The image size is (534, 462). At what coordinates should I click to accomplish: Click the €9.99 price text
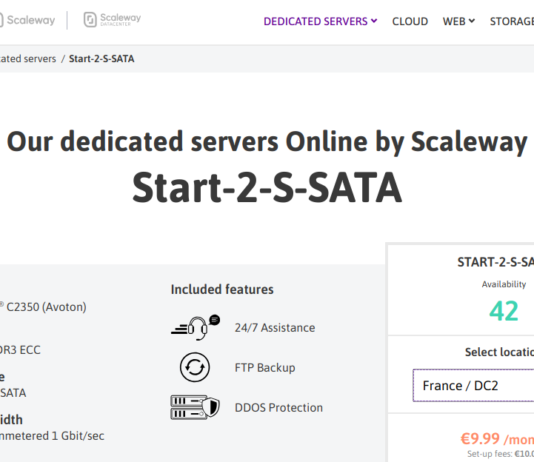click(x=480, y=439)
